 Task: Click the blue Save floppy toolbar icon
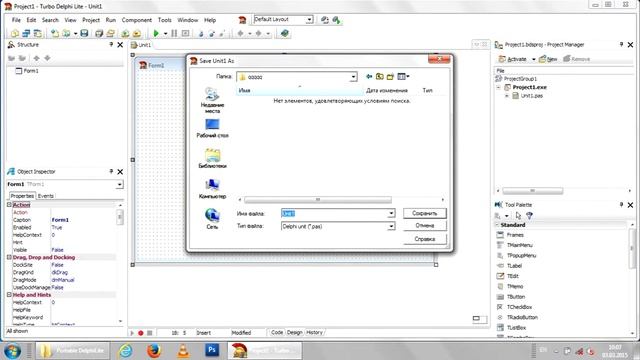pos(84,33)
